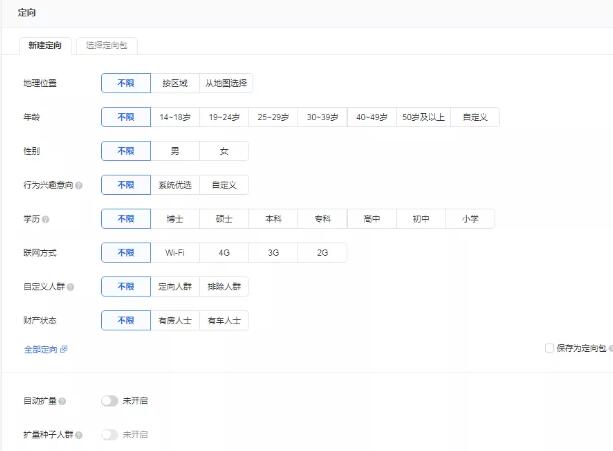Click help icon beside 学历 label
Screen dimensions: 613x451
tap(46, 219)
